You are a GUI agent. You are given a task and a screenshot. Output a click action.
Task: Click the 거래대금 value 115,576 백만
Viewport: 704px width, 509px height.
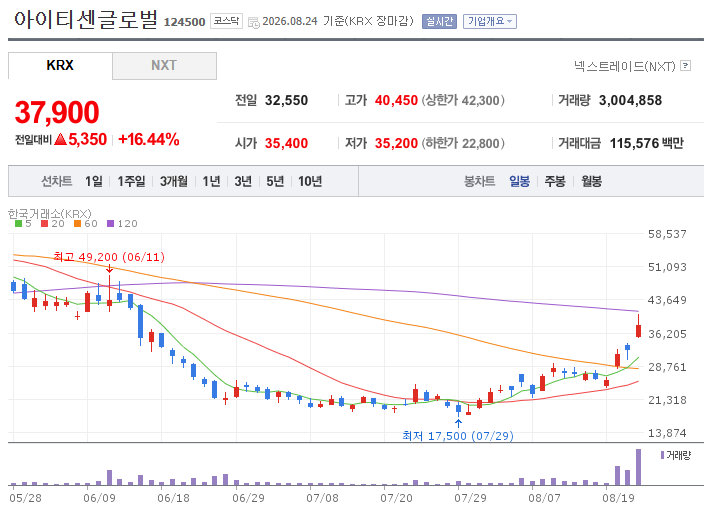coord(647,143)
